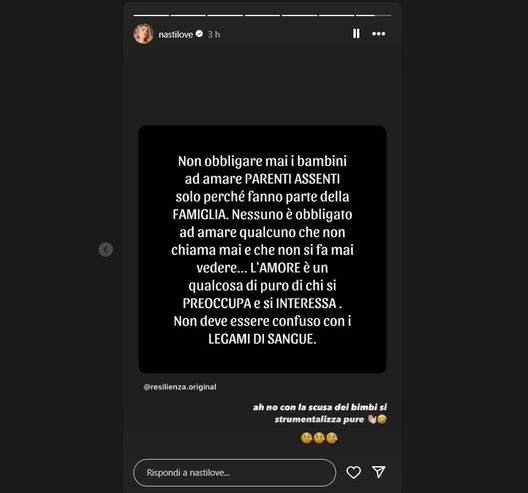Screen dimensions: 528x493
Task: Jump to the first story segment bar
Action: click(151, 15)
